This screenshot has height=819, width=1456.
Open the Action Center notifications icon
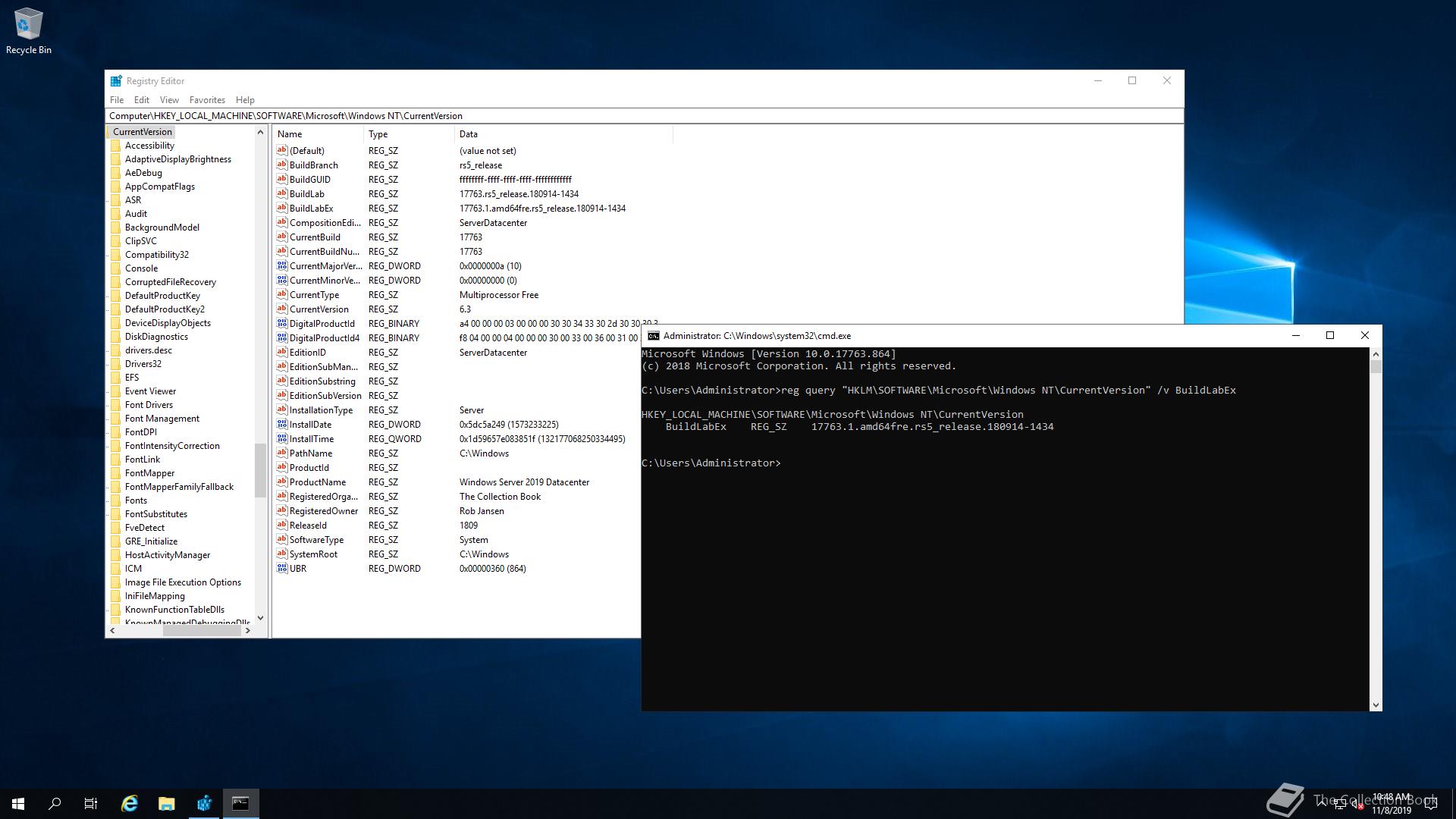(1431, 804)
